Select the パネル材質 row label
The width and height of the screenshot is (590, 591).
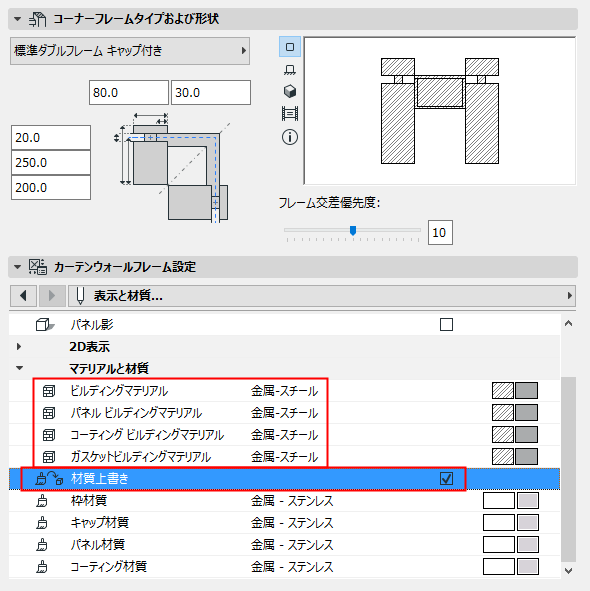[x=98, y=545]
